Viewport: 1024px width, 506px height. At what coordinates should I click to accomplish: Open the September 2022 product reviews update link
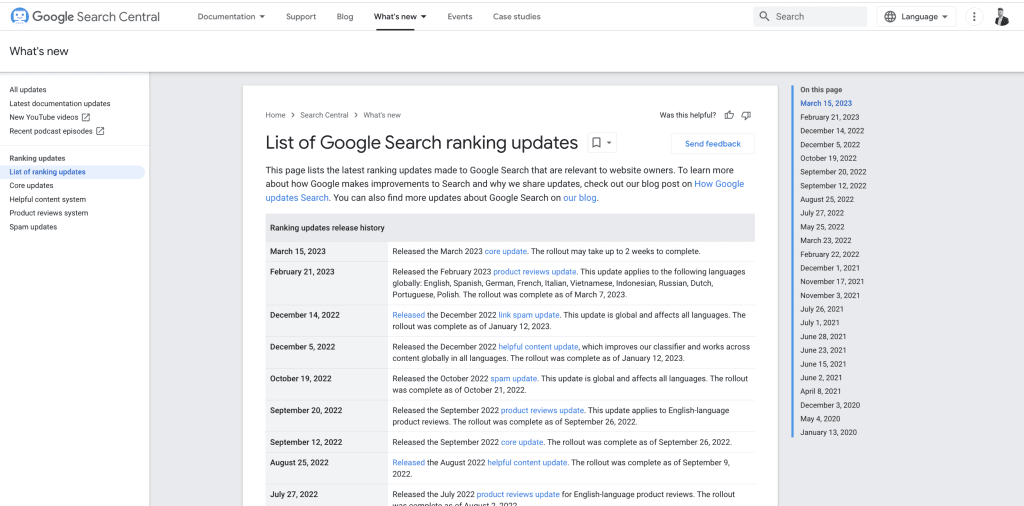(x=542, y=411)
